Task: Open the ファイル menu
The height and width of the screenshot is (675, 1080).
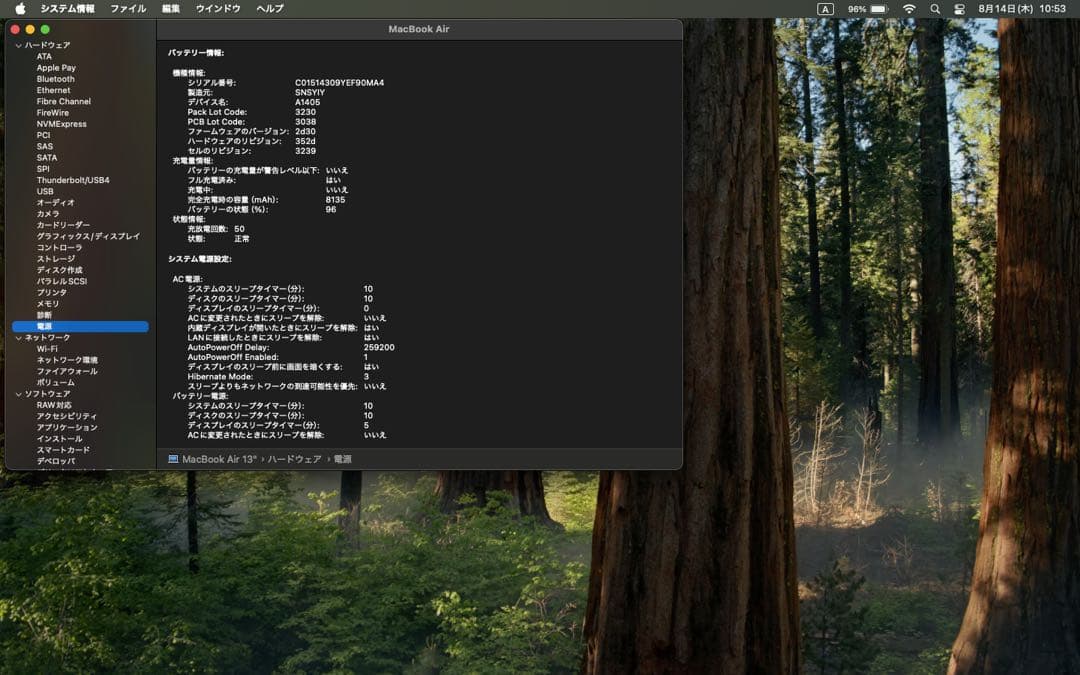Action: click(127, 8)
